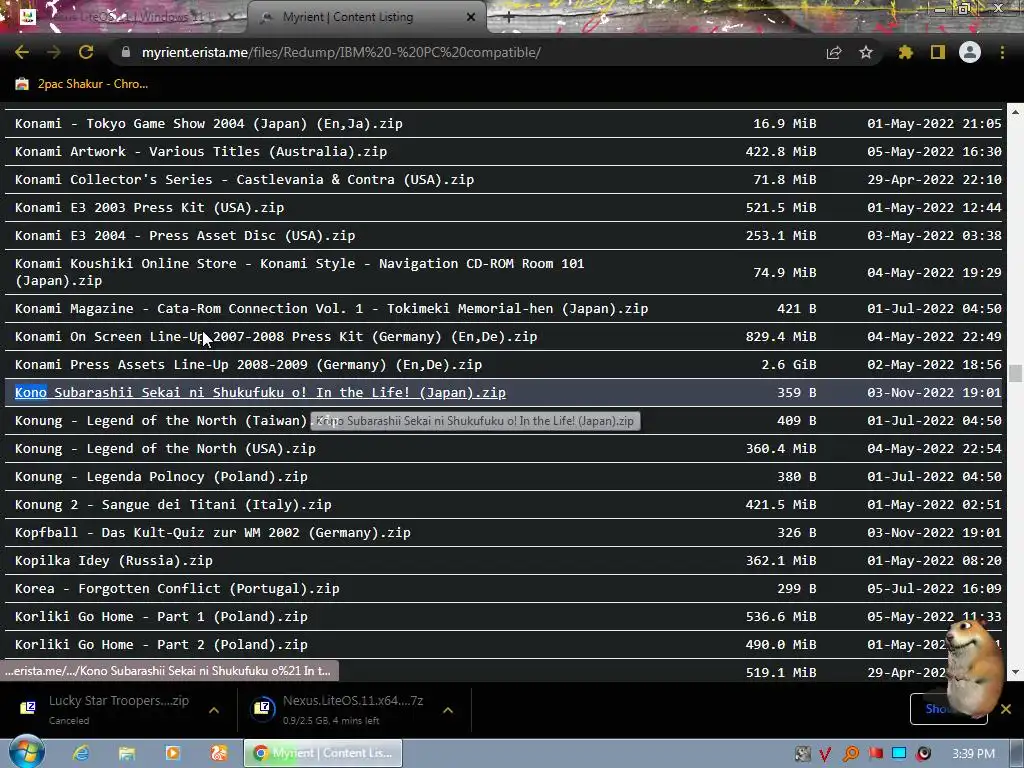Image resolution: width=1024 pixels, height=768 pixels.
Task: Open Konami On Screen Line-Up 2007-2008 zip
Action: coord(276,337)
